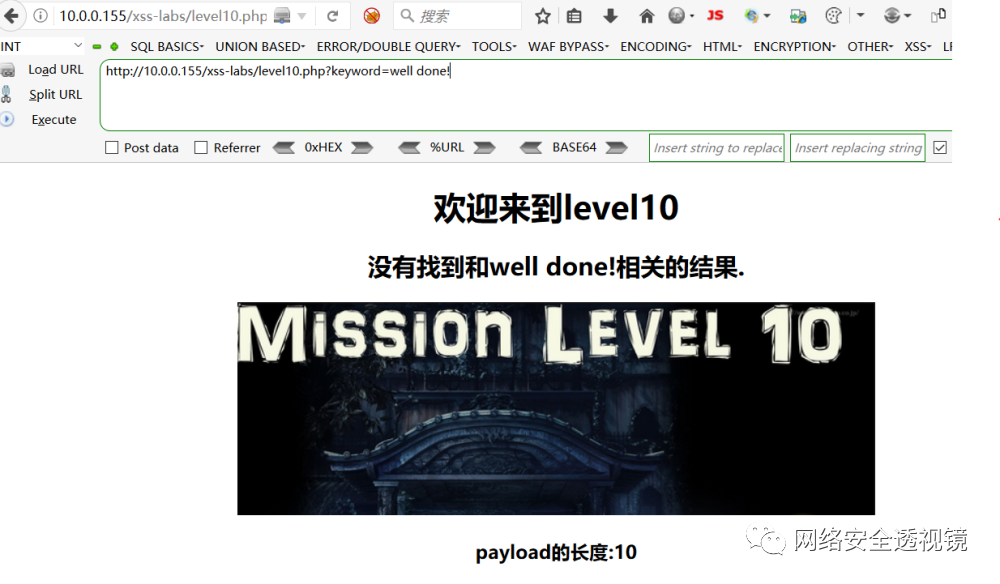Open the downloads arrow icon
The width and height of the screenshot is (1000, 584).
[x=610, y=16]
